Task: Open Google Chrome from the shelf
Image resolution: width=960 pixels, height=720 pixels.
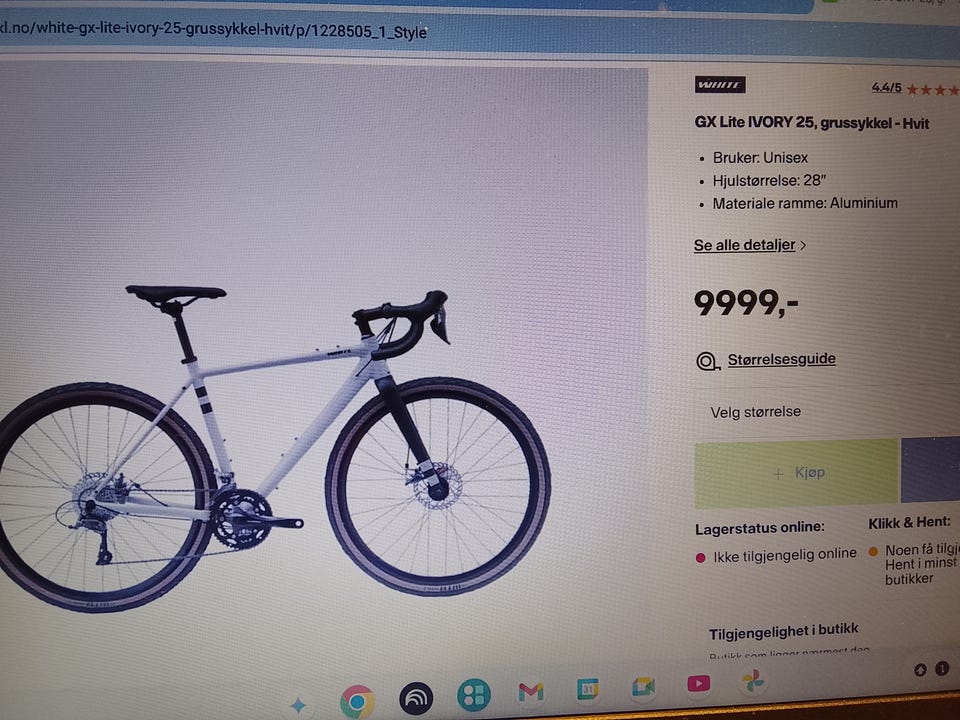Action: [358, 702]
